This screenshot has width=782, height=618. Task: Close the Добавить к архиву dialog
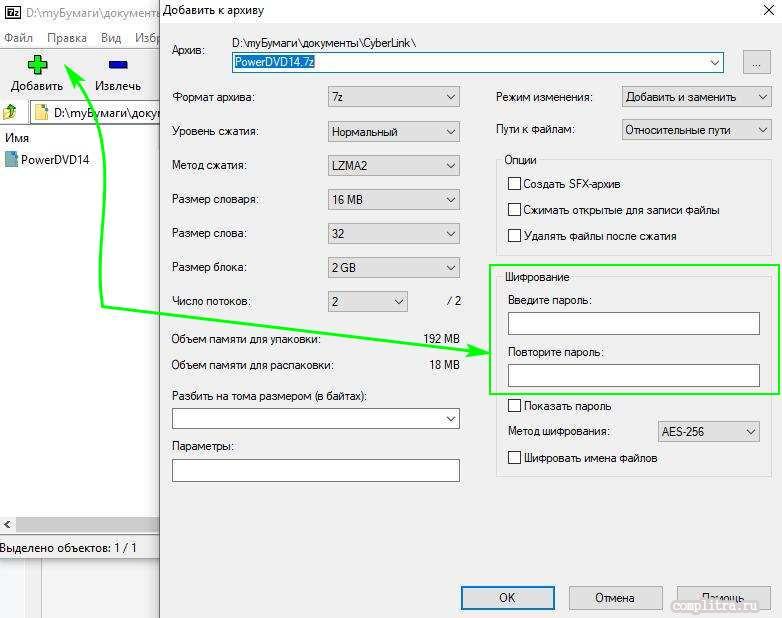[769, 10]
